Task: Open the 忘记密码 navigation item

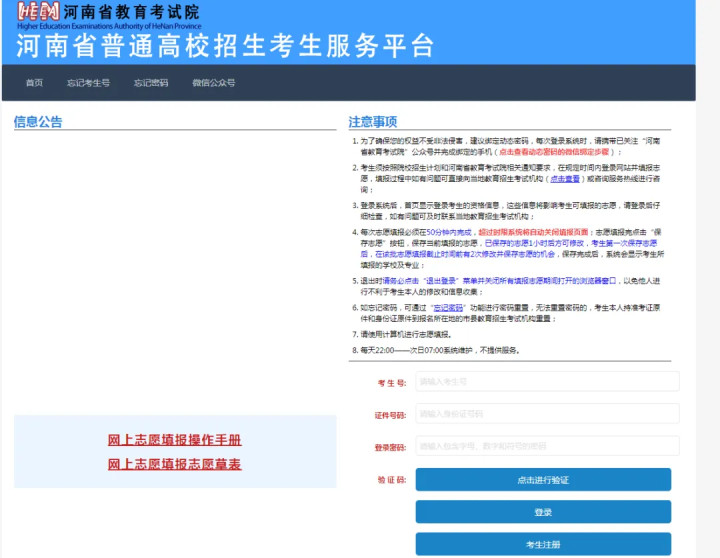Action: [x=151, y=83]
